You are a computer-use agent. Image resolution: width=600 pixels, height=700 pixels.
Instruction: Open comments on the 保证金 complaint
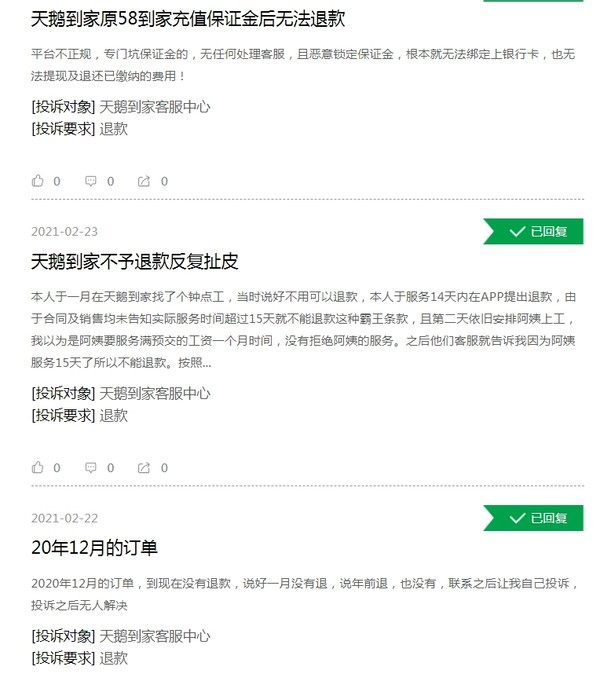tap(91, 181)
